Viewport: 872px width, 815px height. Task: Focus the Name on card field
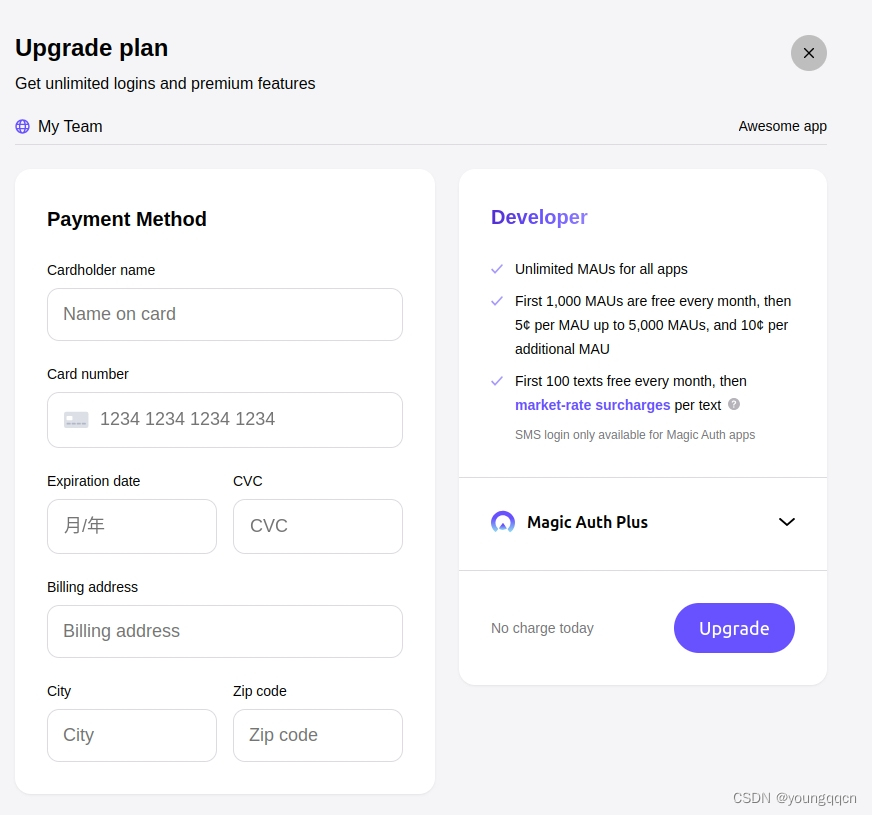tap(225, 315)
